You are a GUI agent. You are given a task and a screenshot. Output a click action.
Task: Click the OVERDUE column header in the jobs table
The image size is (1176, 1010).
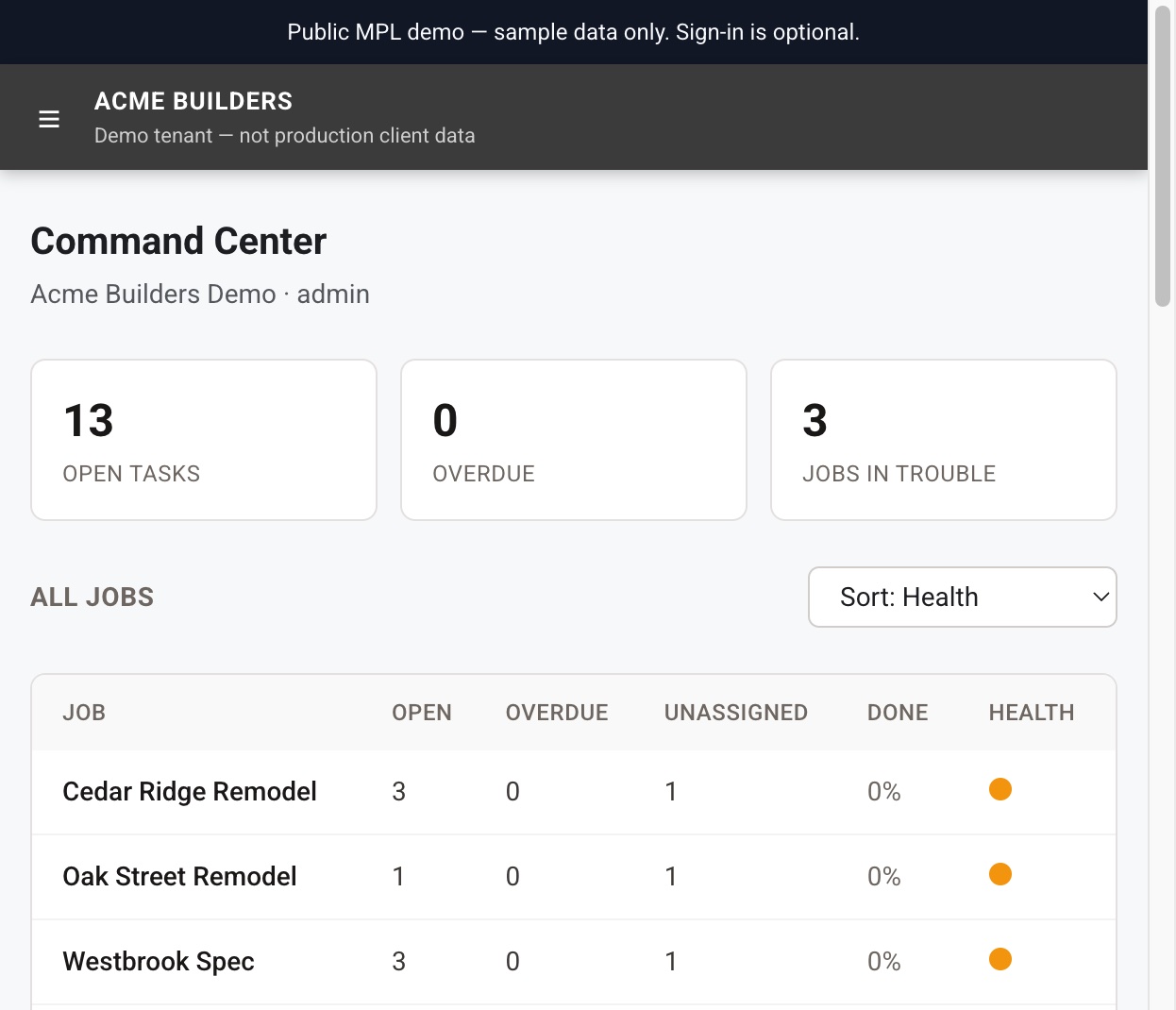pyautogui.click(x=557, y=713)
